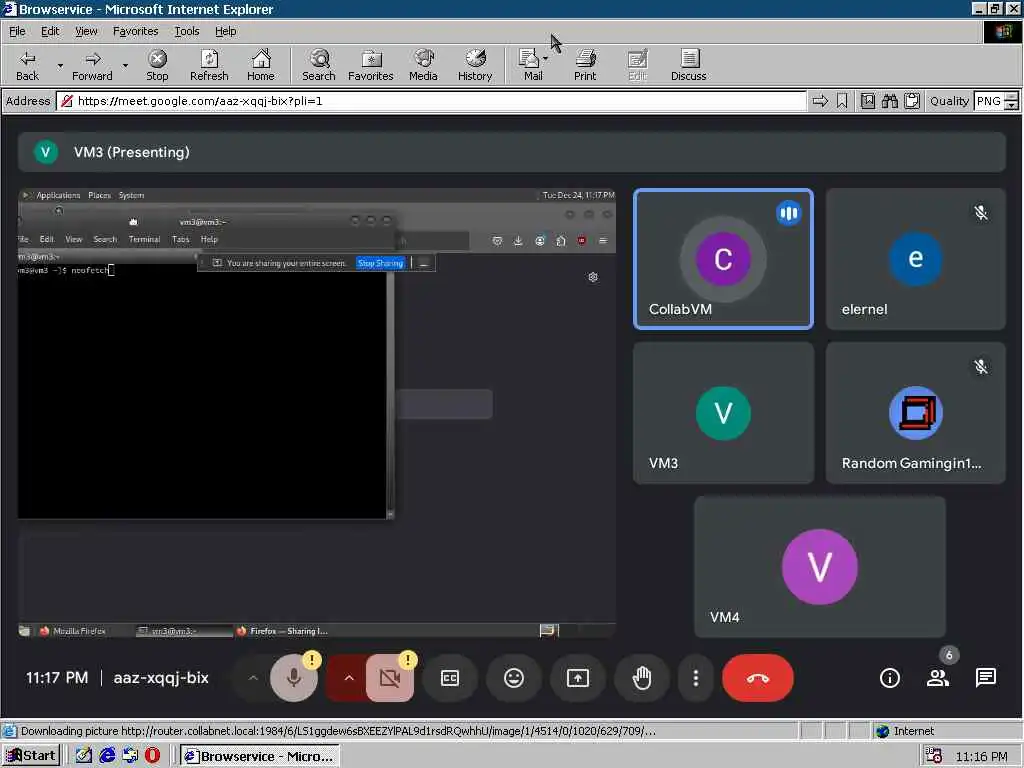The width and height of the screenshot is (1024, 768).
Task: Adjust the Quality PNG stepper arrows
Action: pyautogui.click(x=1011, y=101)
